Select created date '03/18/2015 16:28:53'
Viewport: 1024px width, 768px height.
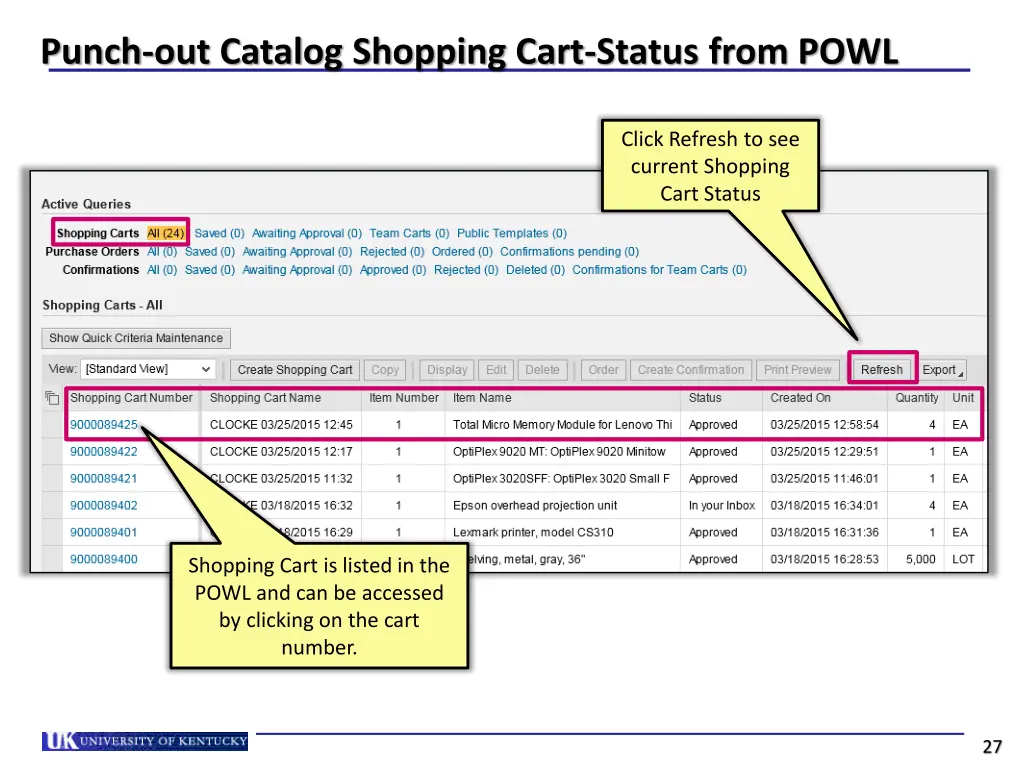pos(824,559)
